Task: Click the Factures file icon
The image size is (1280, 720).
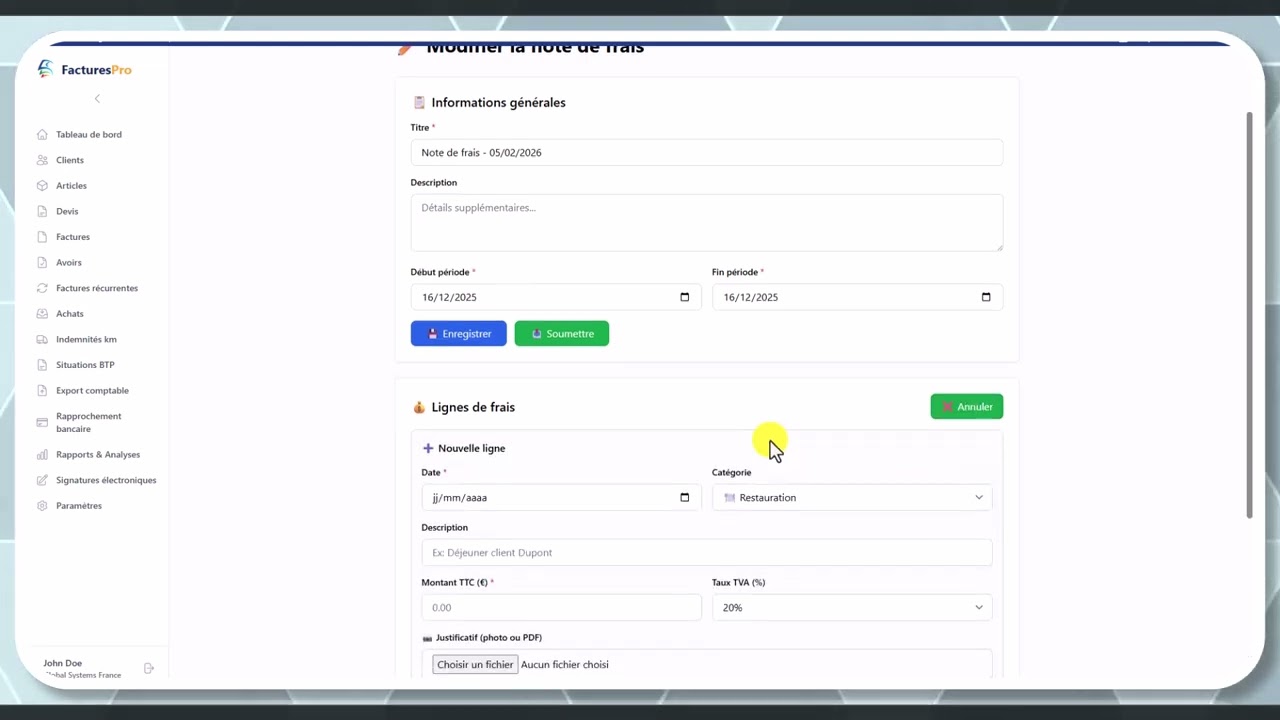Action: coord(42,237)
